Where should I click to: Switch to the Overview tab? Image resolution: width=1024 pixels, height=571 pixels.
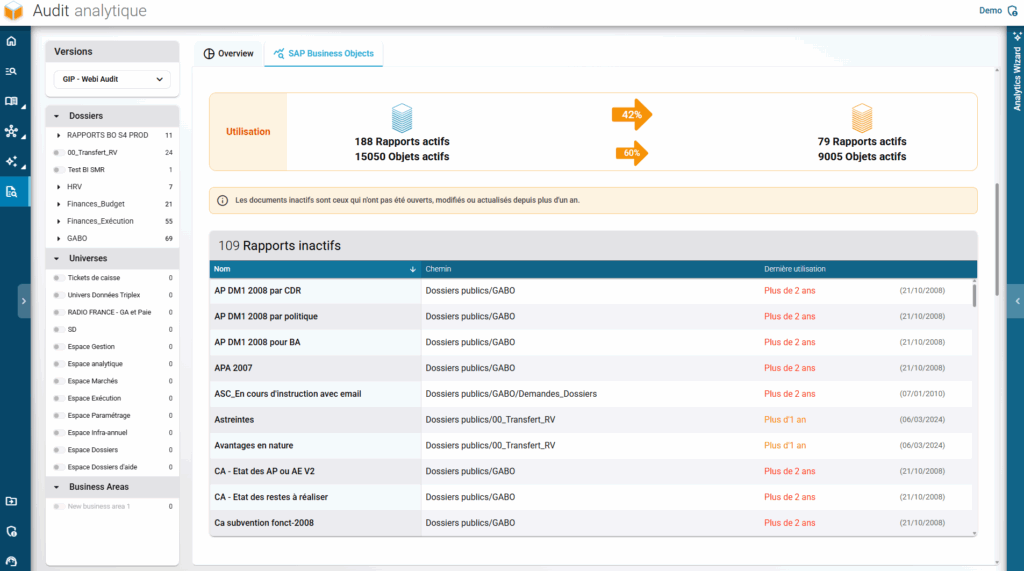click(229, 54)
